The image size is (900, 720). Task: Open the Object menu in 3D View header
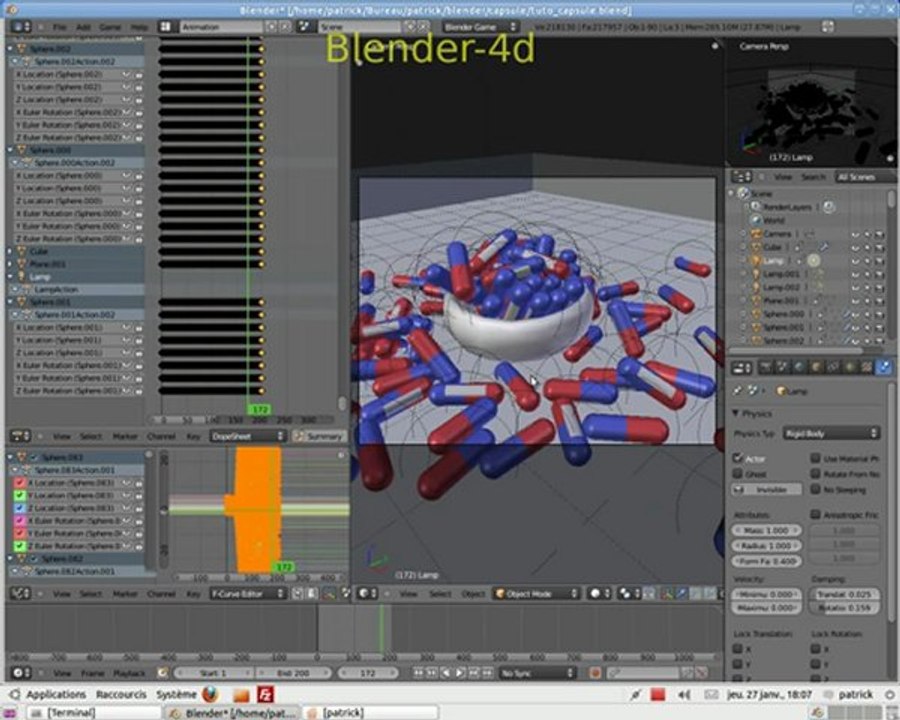(x=473, y=594)
